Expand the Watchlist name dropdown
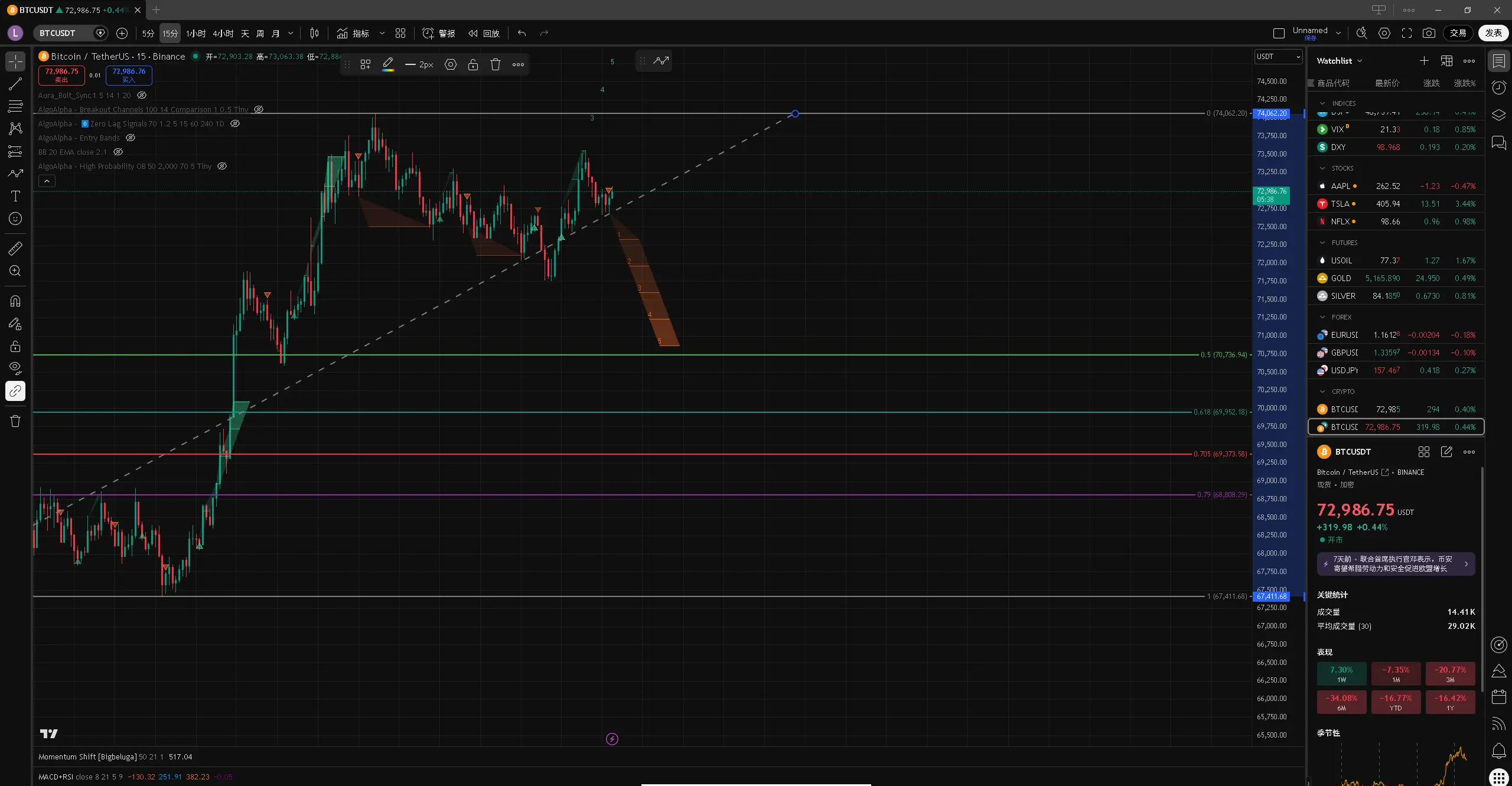This screenshot has height=786, width=1512. click(1360, 61)
